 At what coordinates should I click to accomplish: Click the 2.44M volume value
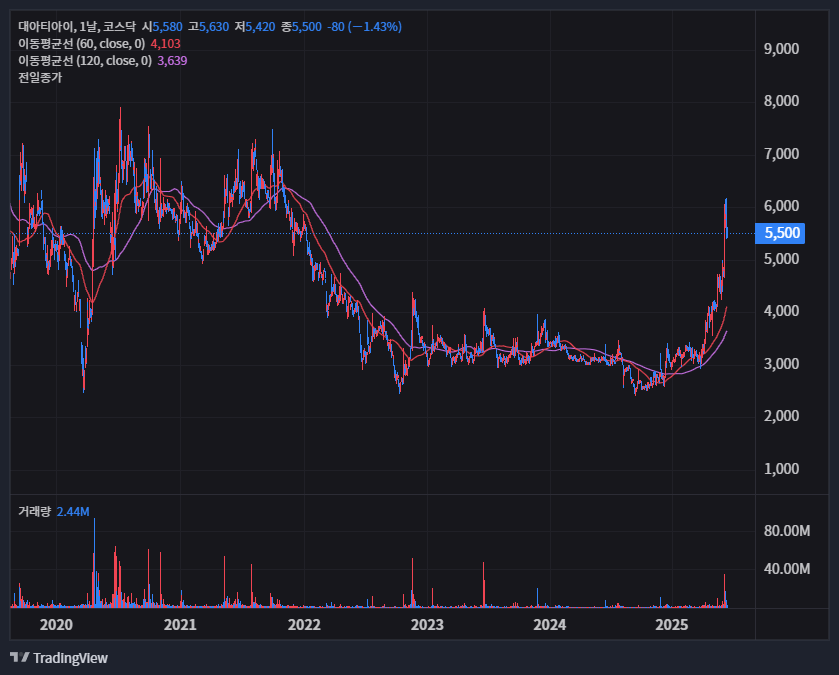(73, 512)
